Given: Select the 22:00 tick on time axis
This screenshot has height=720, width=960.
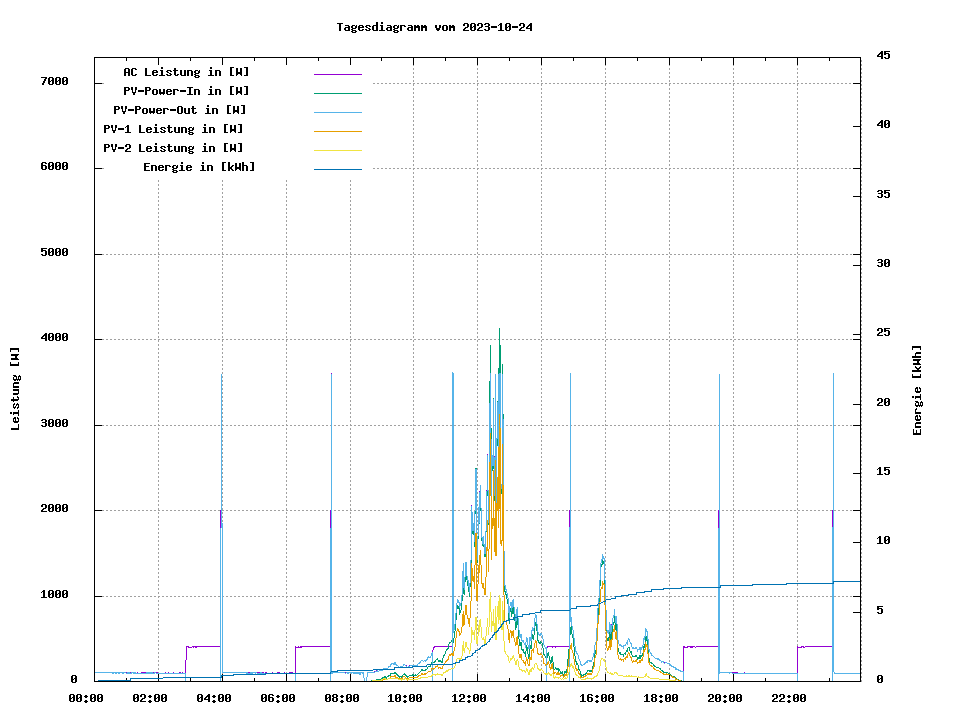Looking at the screenshot, I should (x=788, y=698).
